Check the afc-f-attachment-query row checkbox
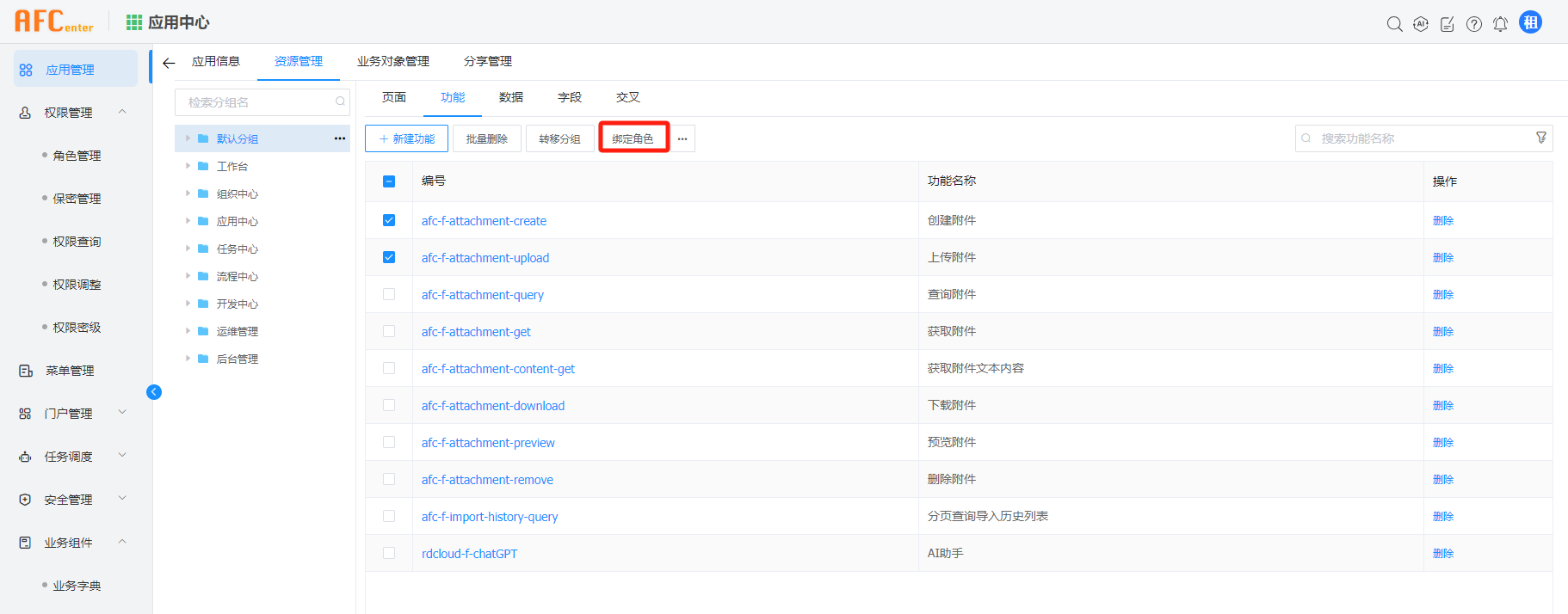This screenshot has width=1568, height=614. [389, 294]
